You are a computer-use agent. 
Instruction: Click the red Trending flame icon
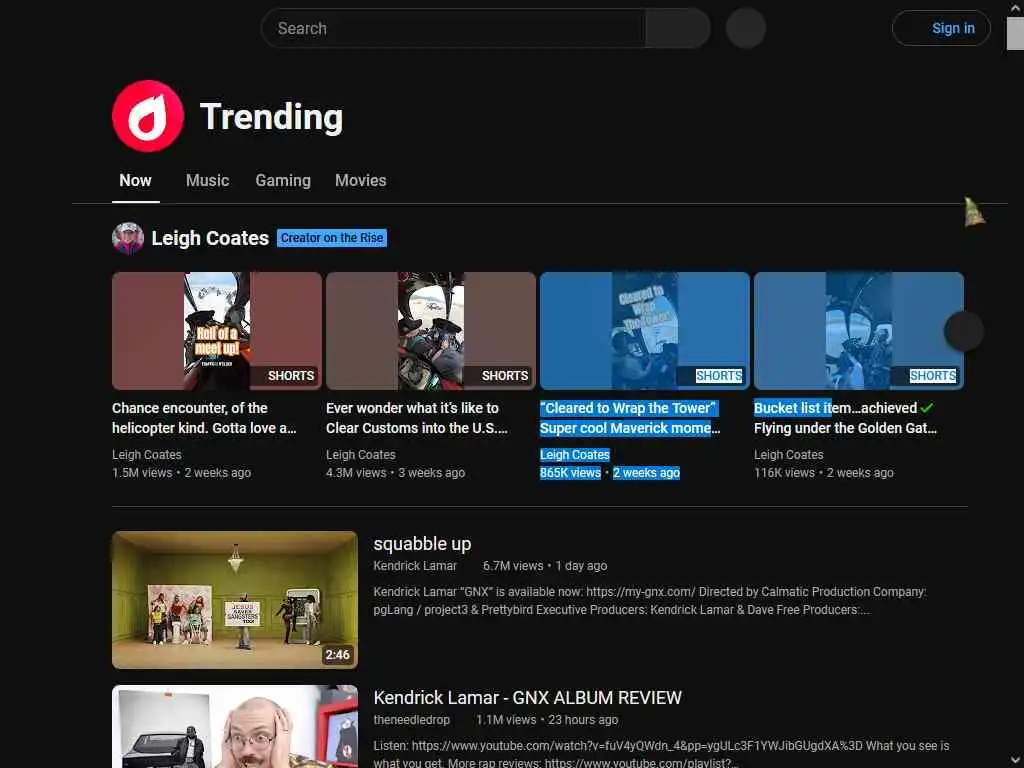(x=148, y=116)
